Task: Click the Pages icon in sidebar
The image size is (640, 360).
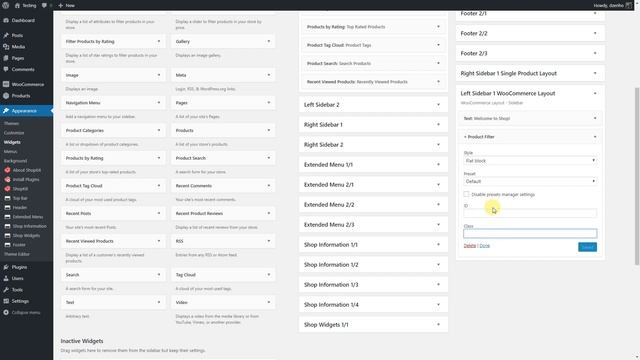Action: click(6, 58)
